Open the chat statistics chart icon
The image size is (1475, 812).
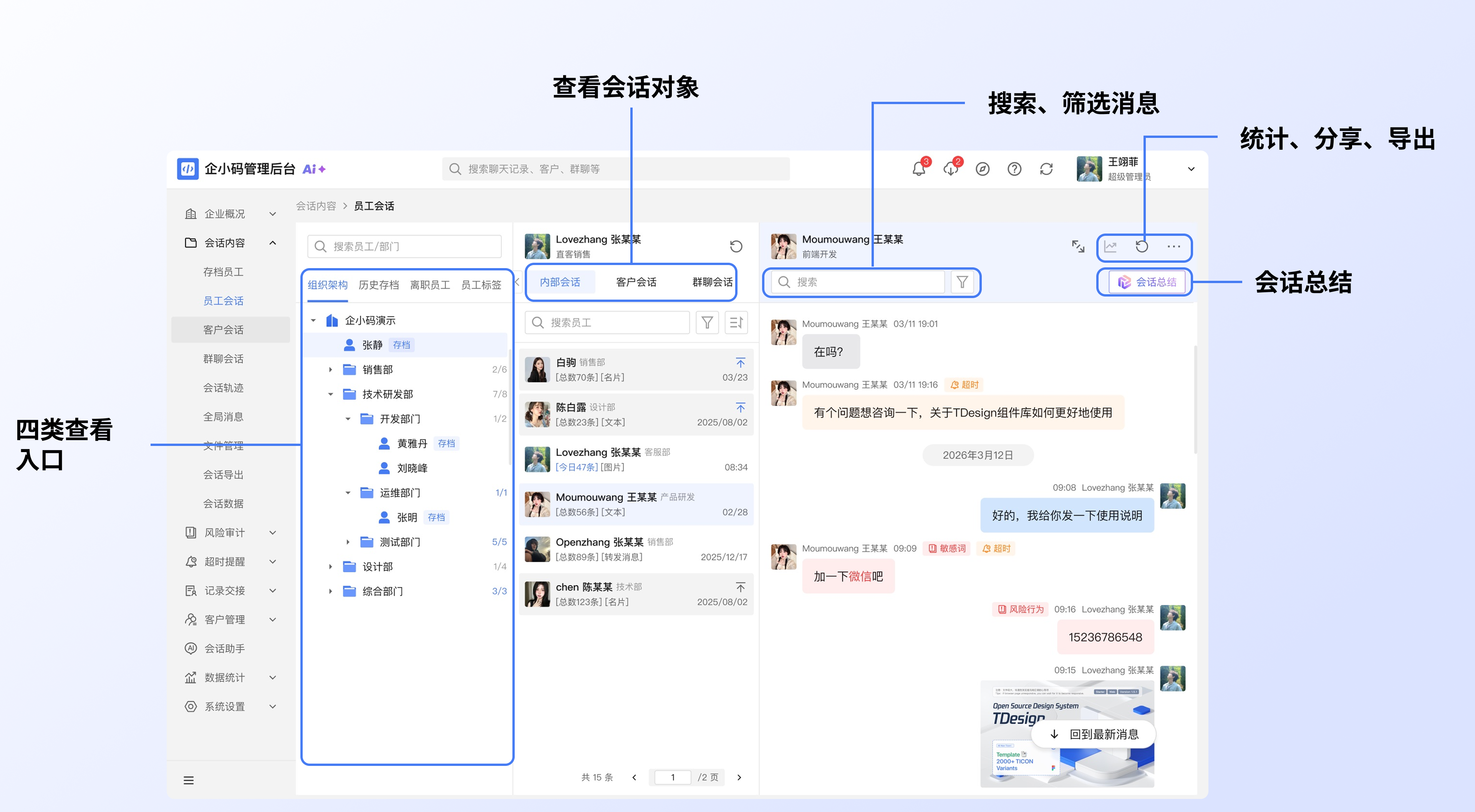1110,246
